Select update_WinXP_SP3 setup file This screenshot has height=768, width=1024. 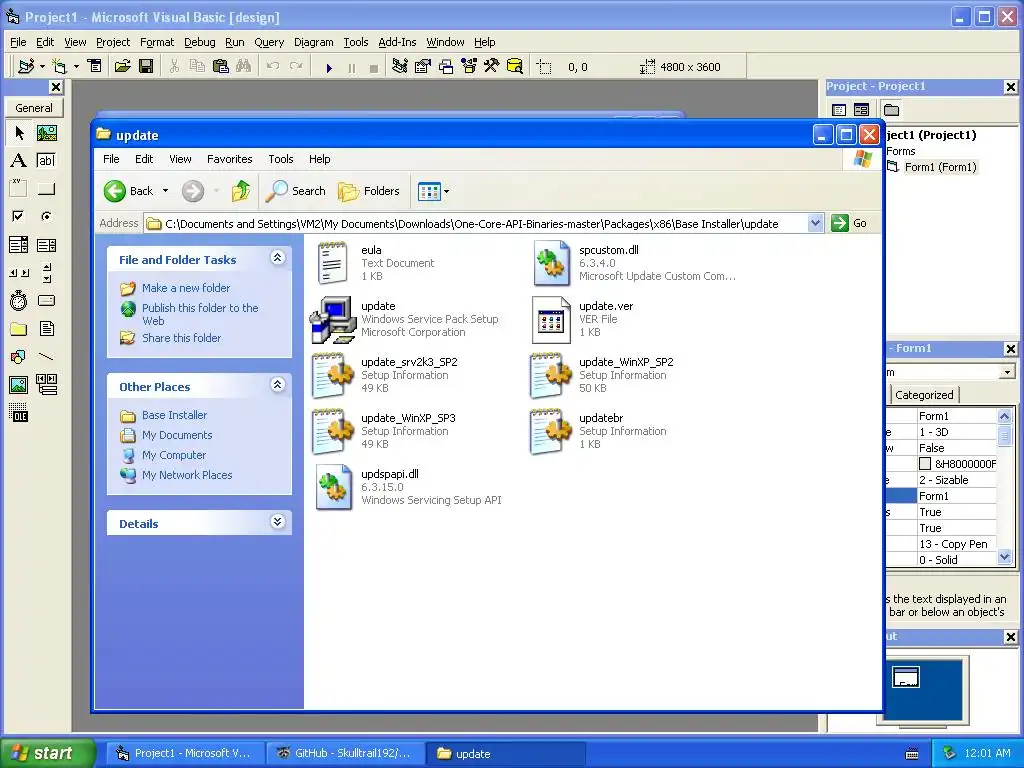(384, 431)
